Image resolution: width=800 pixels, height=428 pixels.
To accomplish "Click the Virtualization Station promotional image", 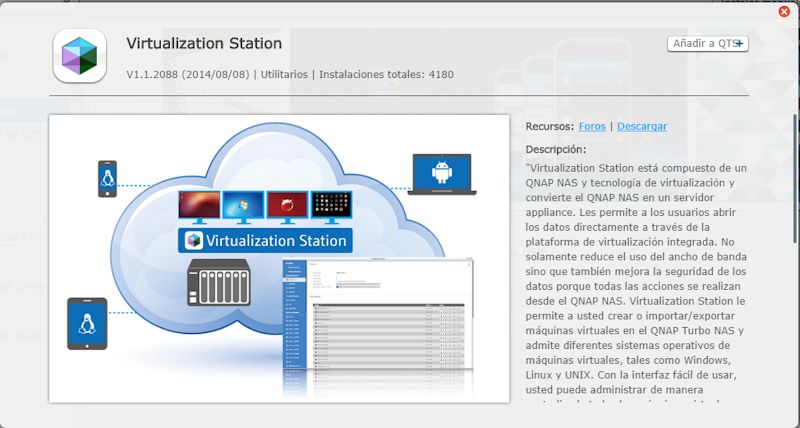I will tap(279, 259).
